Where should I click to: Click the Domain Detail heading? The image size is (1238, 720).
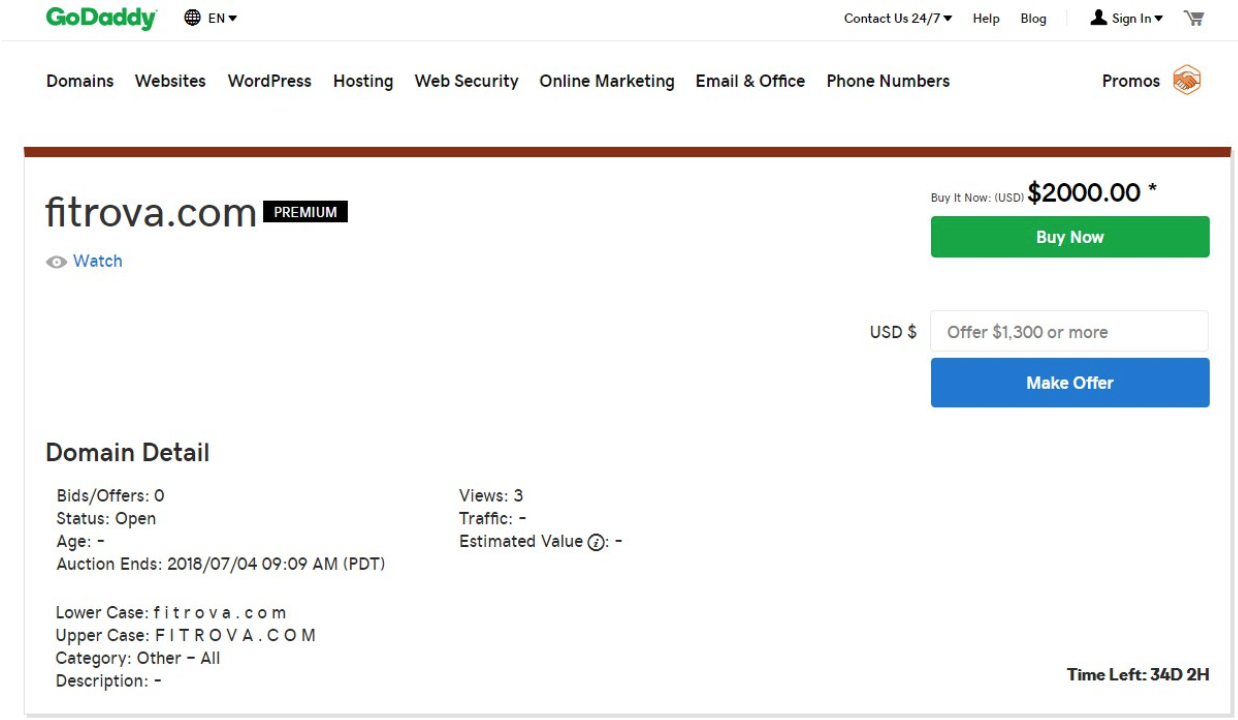[128, 453]
